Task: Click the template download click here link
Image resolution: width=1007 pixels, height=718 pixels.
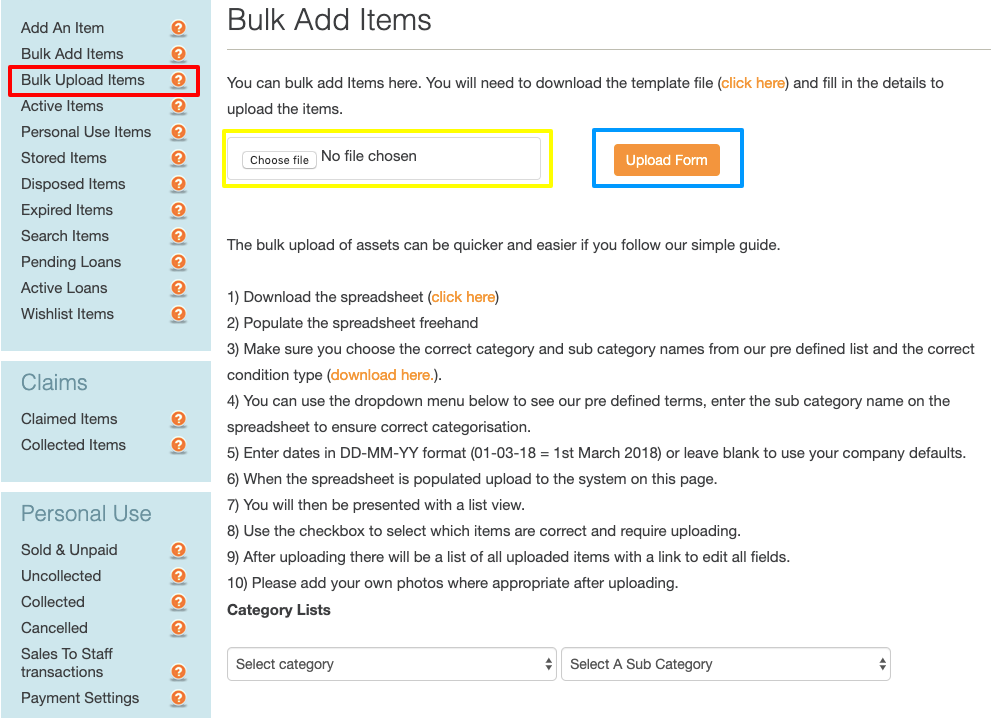Action: coord(753,83)
